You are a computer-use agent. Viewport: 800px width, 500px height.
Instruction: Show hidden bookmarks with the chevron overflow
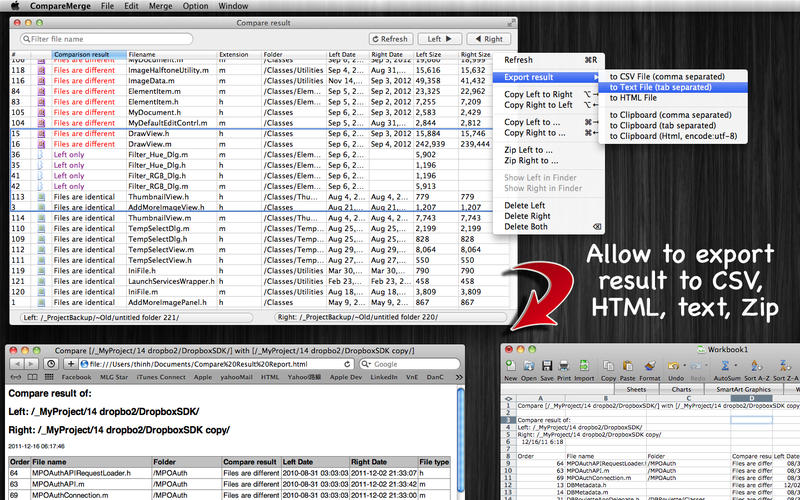click(459, 377)
